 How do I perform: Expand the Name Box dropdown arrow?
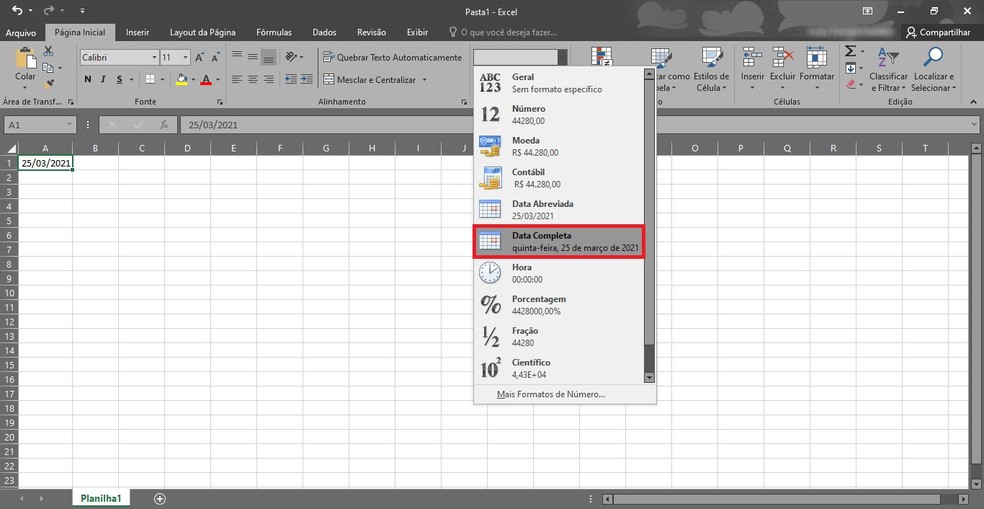coord(69,124)
